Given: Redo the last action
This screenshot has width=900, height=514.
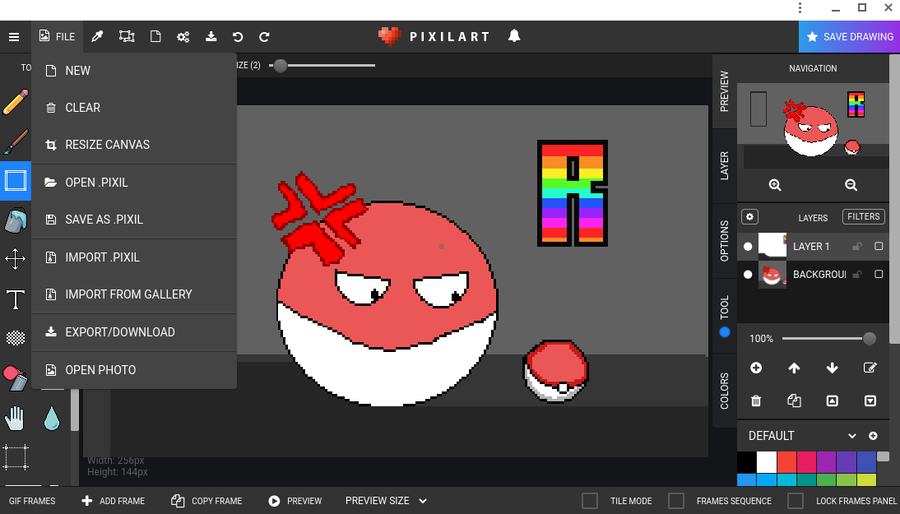Looking at the screenshot, I should (x=264, y=37).
